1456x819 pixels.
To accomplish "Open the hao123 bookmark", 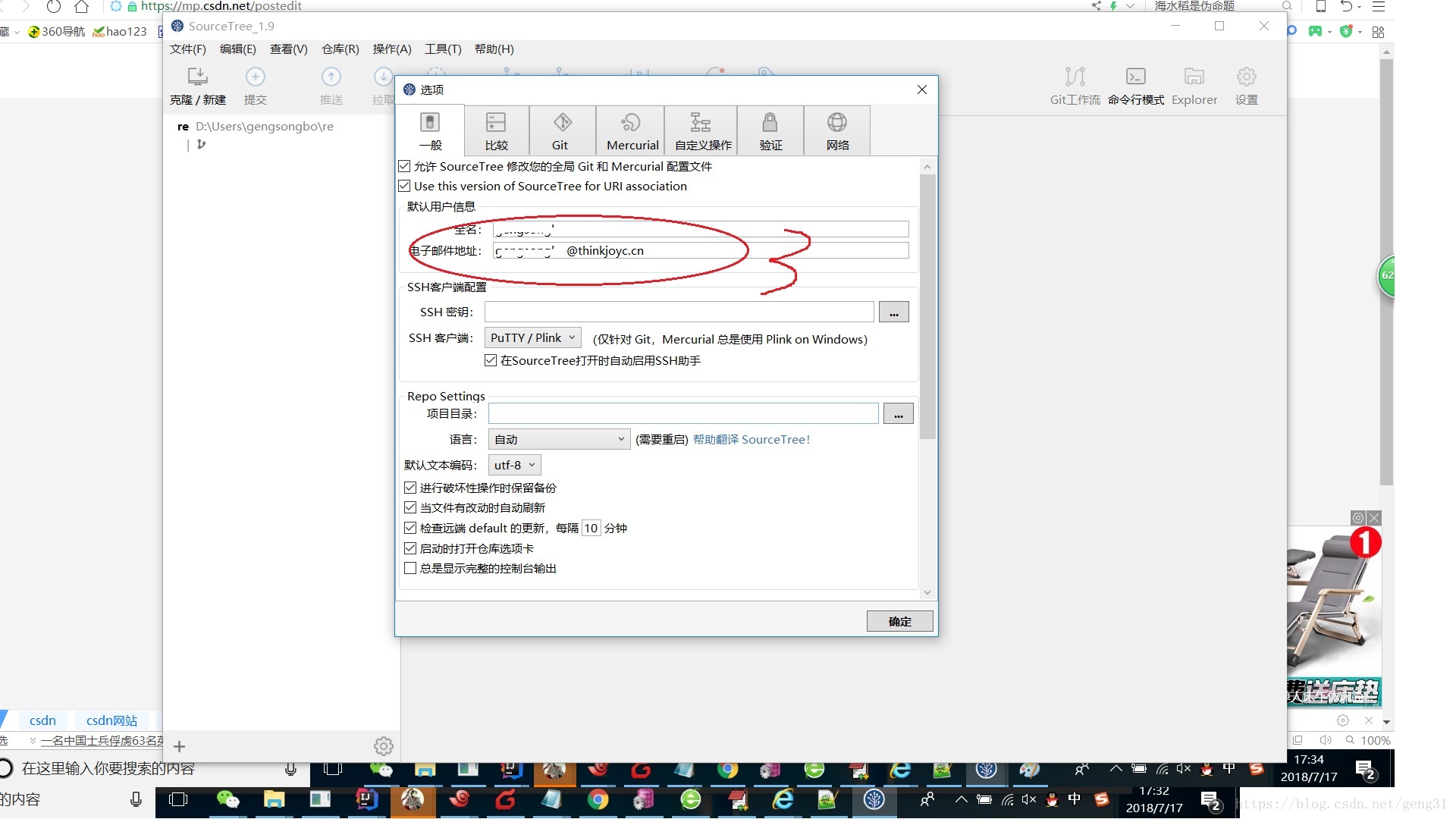I will (x=120, y=31).
